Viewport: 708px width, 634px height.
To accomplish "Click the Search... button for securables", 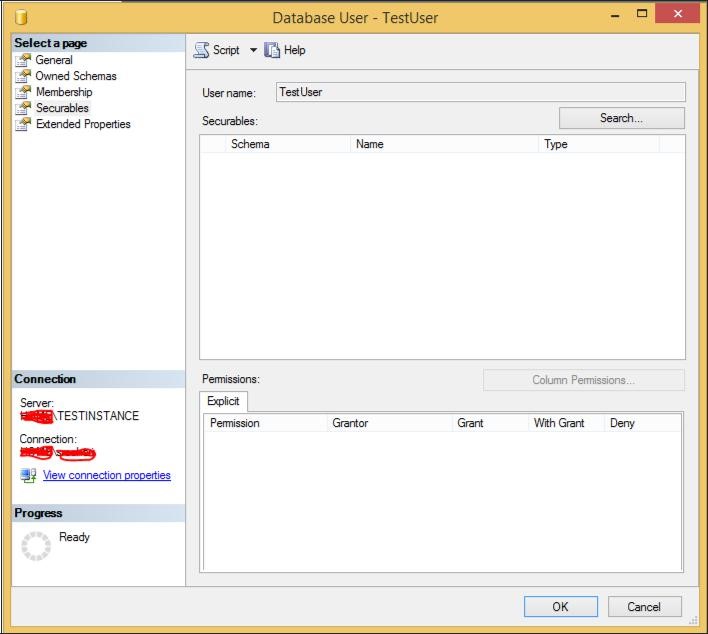I will pyautogui.click(x=621, y=118).
